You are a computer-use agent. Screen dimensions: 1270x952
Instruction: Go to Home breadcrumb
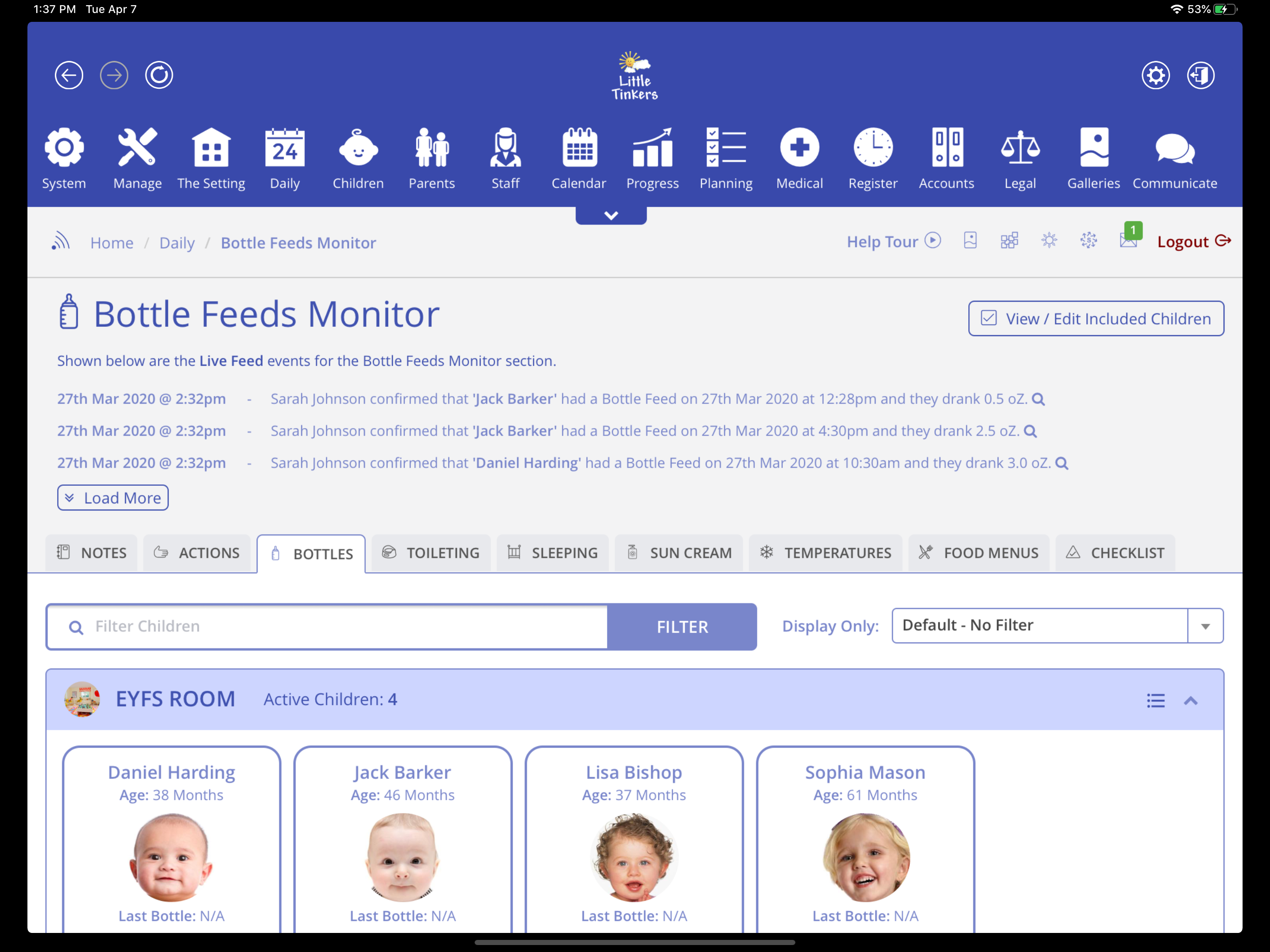[x=112, y=243]
